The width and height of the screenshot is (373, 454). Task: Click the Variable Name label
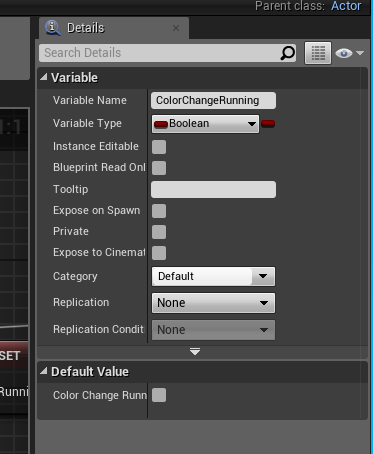coord(90,100)
